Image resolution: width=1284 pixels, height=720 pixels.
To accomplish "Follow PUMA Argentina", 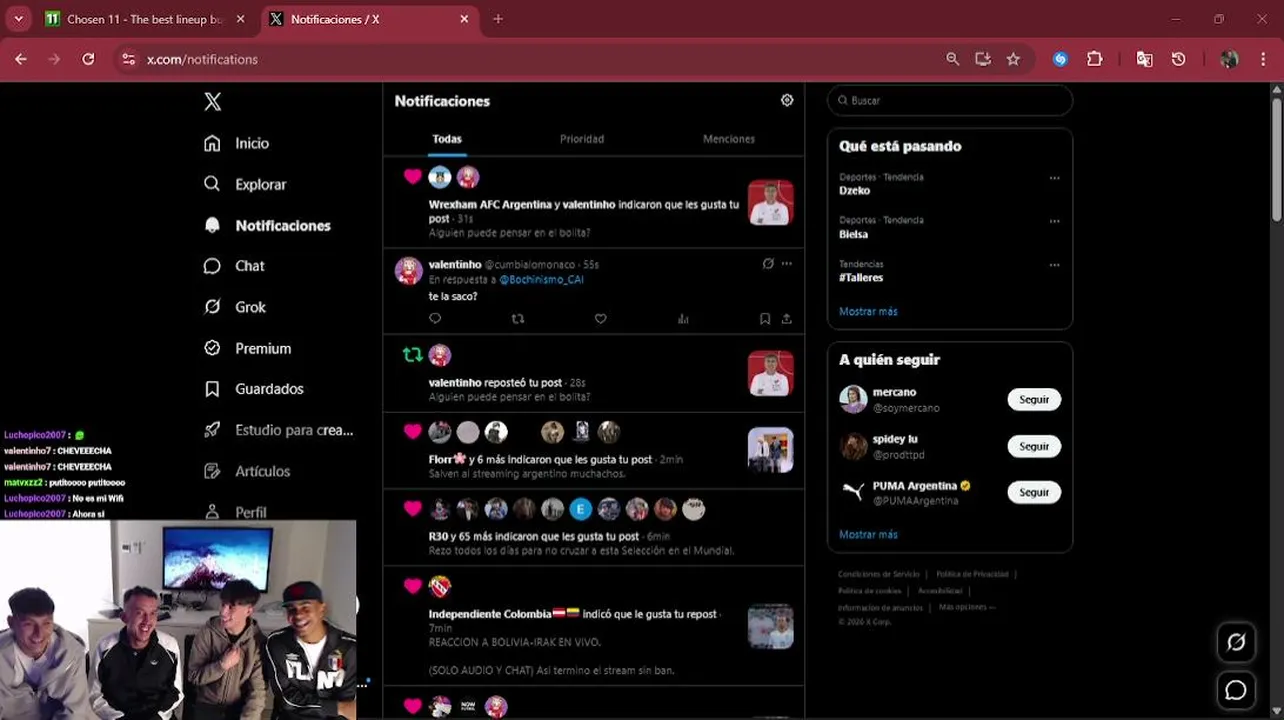I will (1034, 492).
